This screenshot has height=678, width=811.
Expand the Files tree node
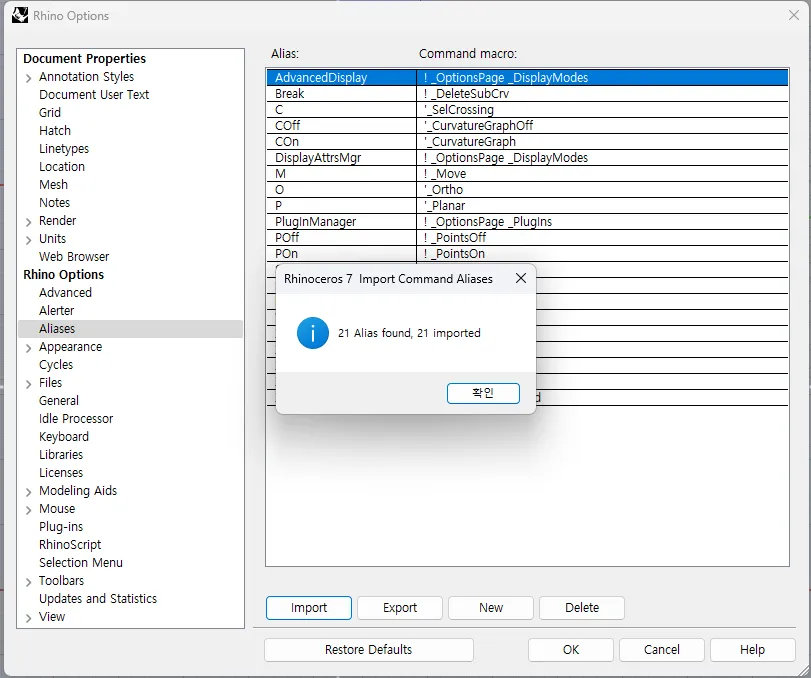coord(28,384)
